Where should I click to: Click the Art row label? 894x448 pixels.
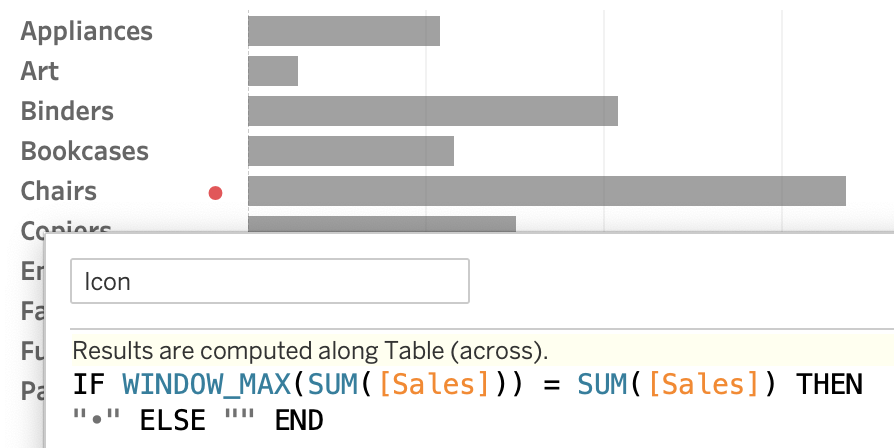click(x=40, y=71)
